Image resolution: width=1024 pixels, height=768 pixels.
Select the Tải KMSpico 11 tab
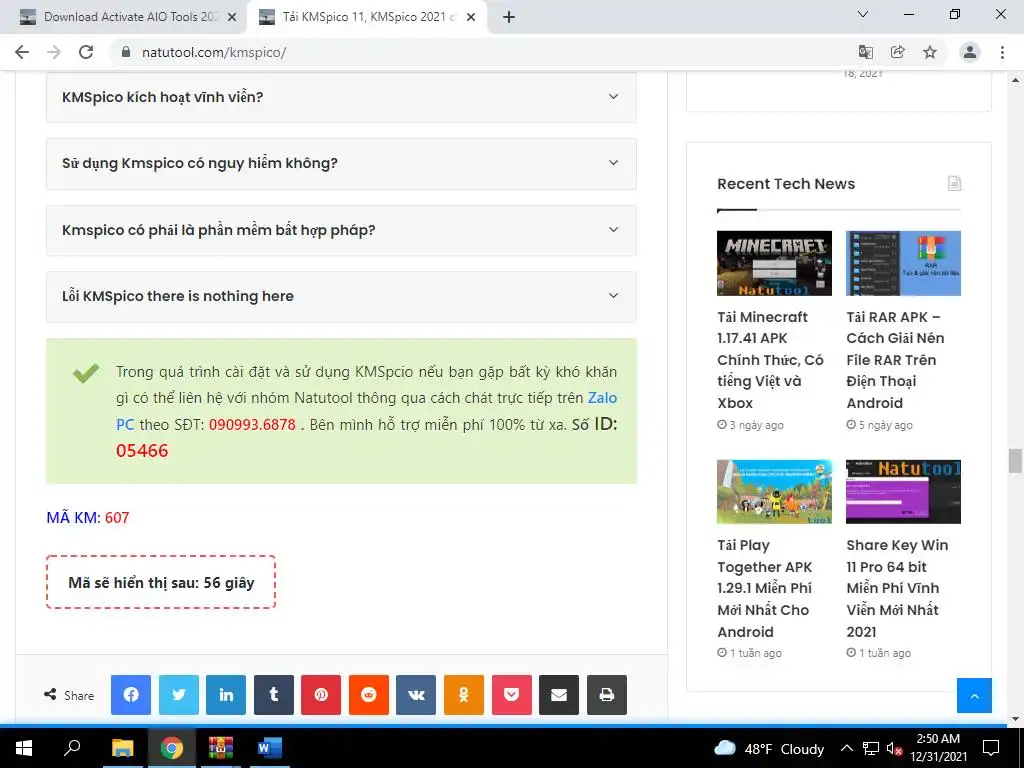(x=367, y=17)
